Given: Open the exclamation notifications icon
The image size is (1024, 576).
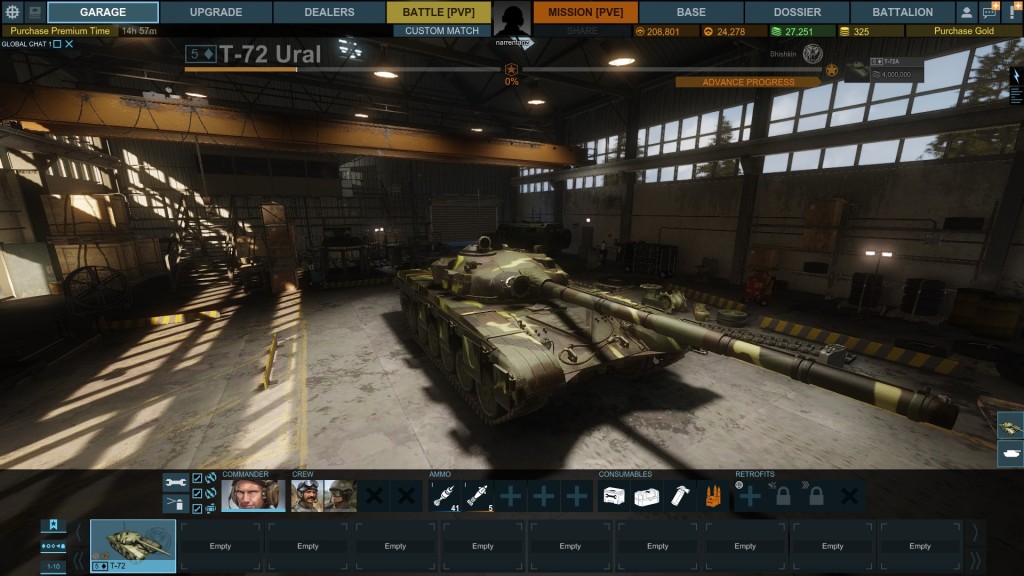Looking at the screenshot, I should pos(1013,12).
